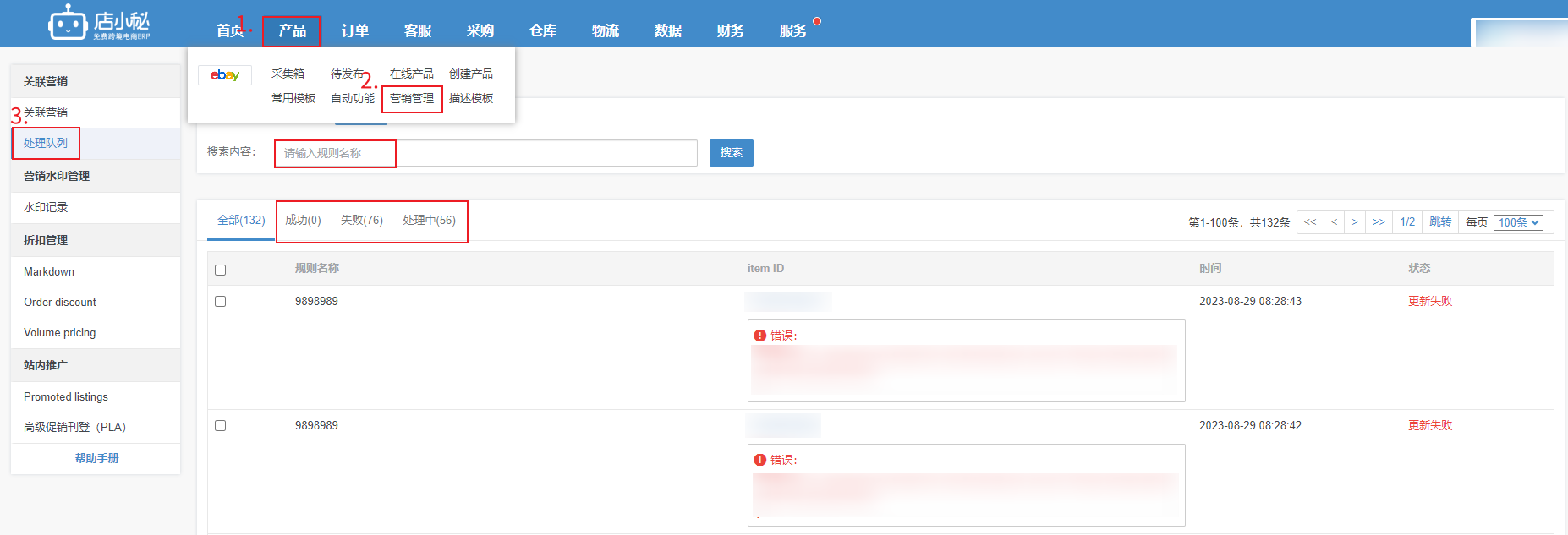Click the rule name search input field
This screenshot has width=1568, height=535.
pyautogui.click(x=485, y=153)
